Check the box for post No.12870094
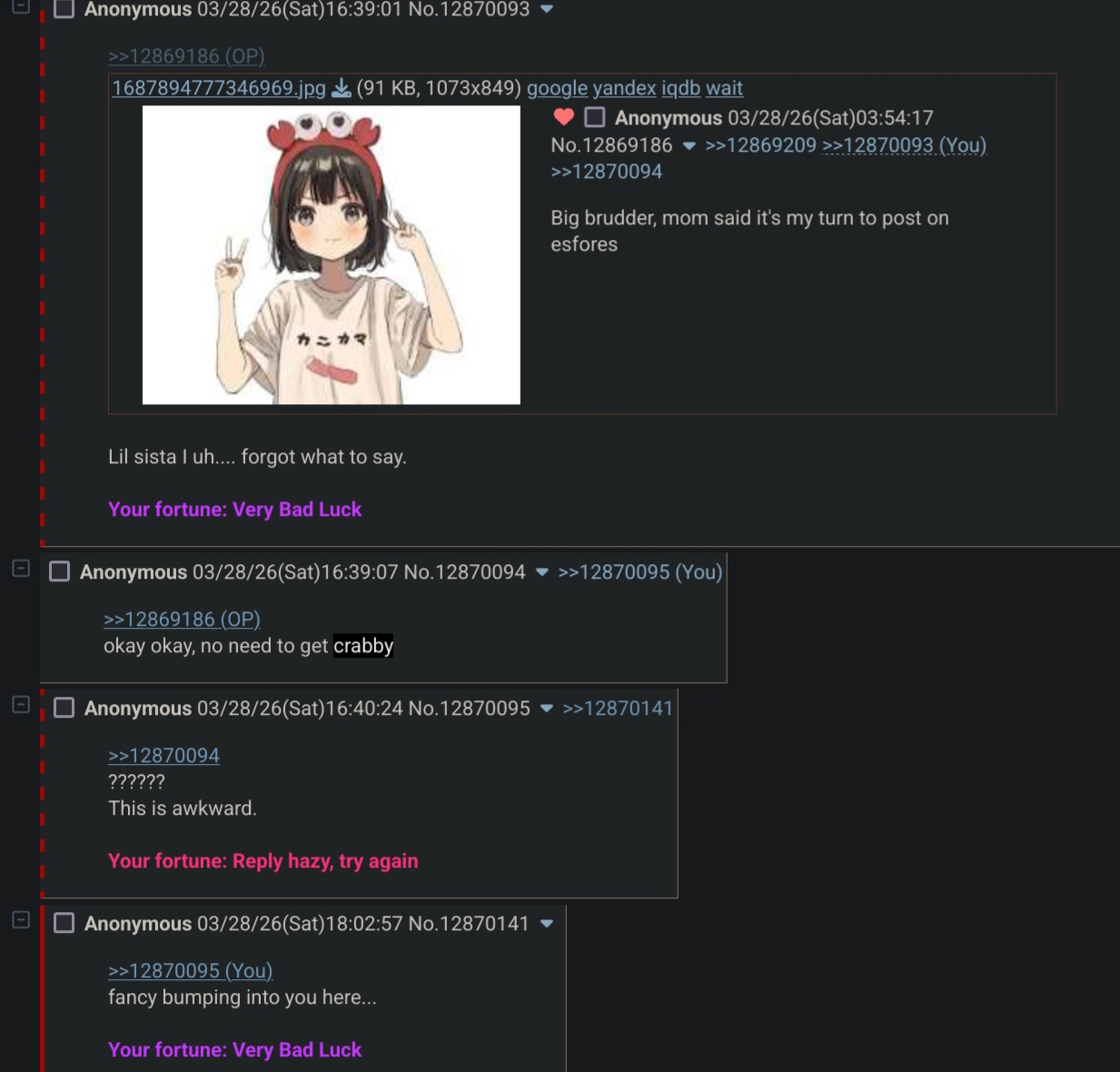 tap(60, 571)
